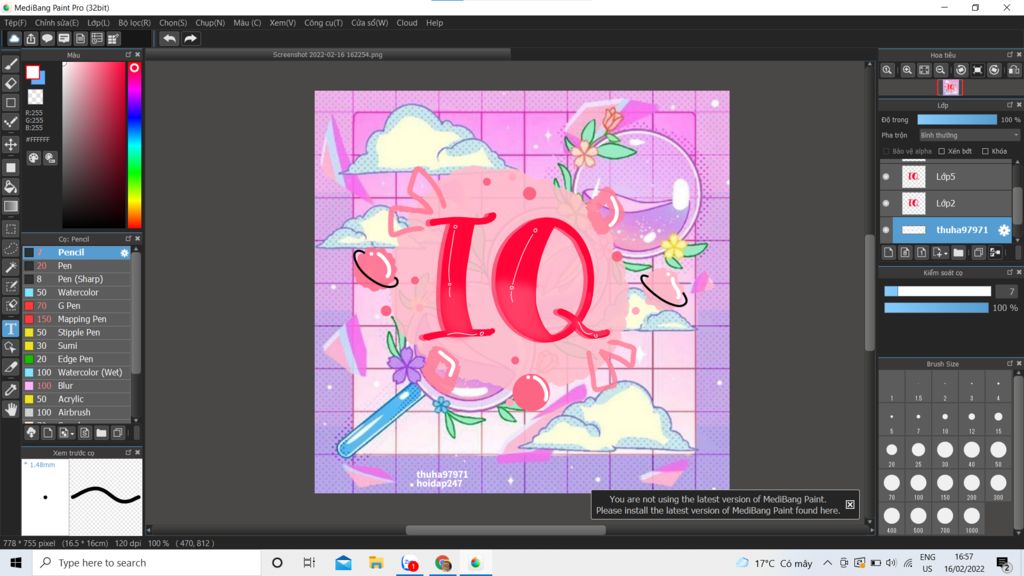Open the Pha trộn blend mode dropdown
Image resolution: width=1024 pixels, height=576 pixels.
[969, 135]
